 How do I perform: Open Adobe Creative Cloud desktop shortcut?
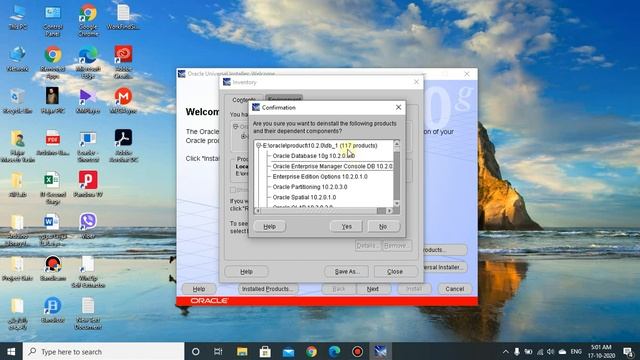[x=123, y=62]
